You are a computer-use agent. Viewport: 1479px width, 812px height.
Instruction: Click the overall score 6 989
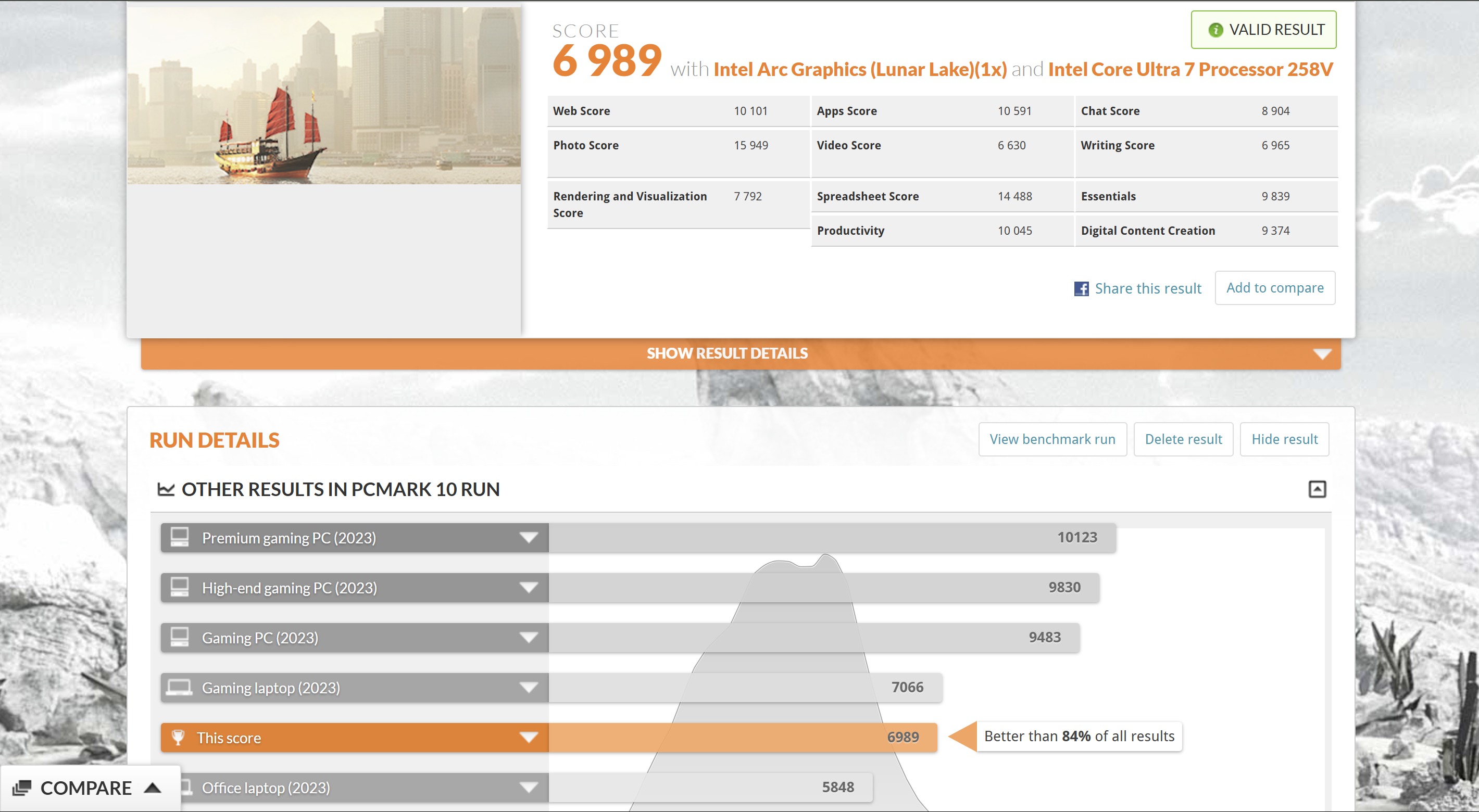tap(607, 61)
